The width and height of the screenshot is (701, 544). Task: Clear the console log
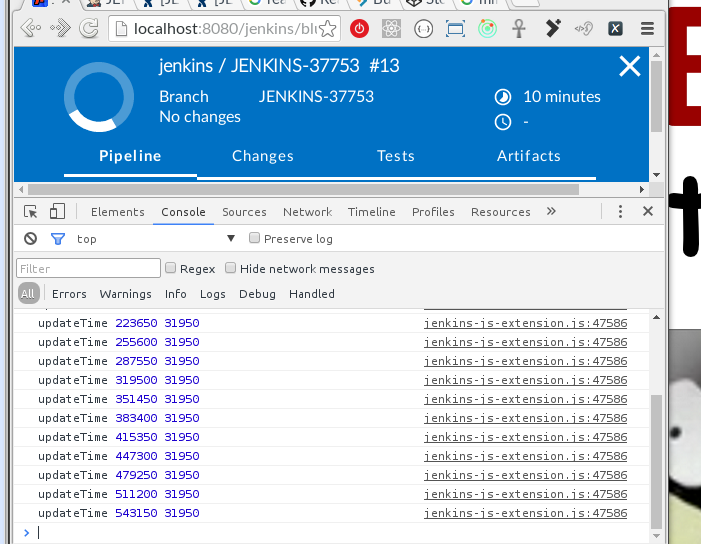coord(31,239)
